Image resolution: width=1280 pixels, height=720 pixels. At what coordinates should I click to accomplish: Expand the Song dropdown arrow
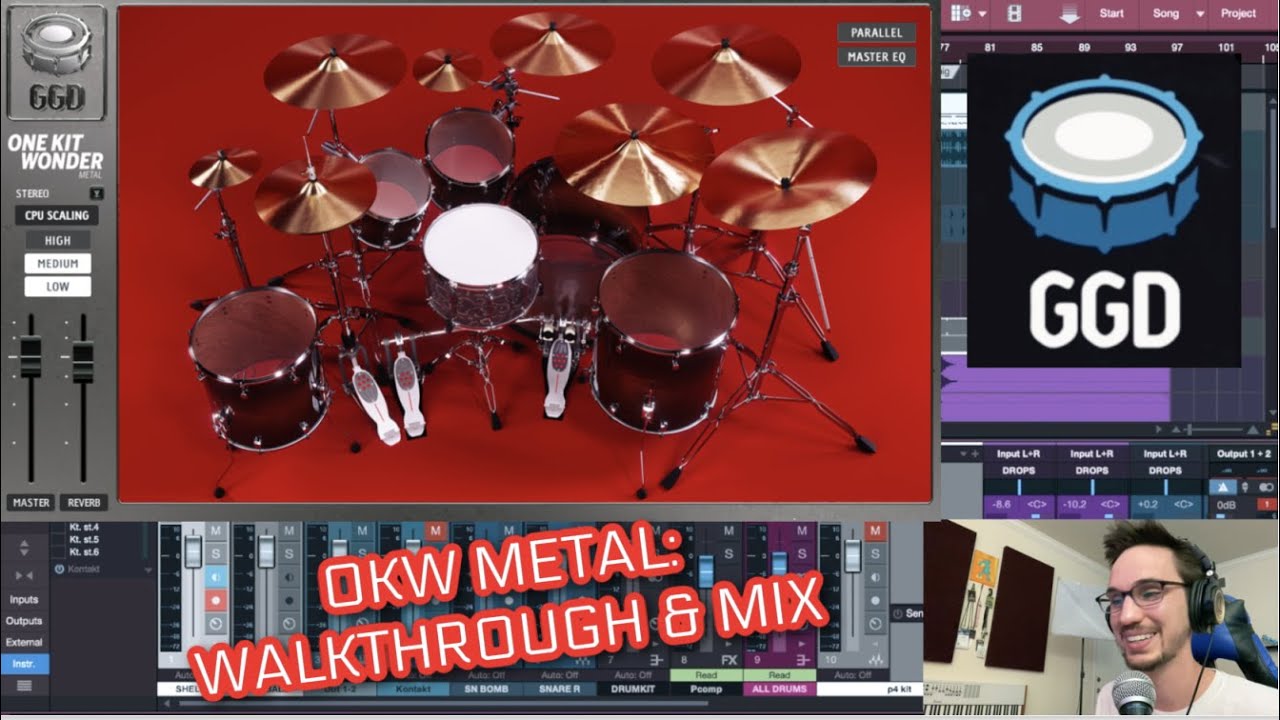coord(1200,14)
